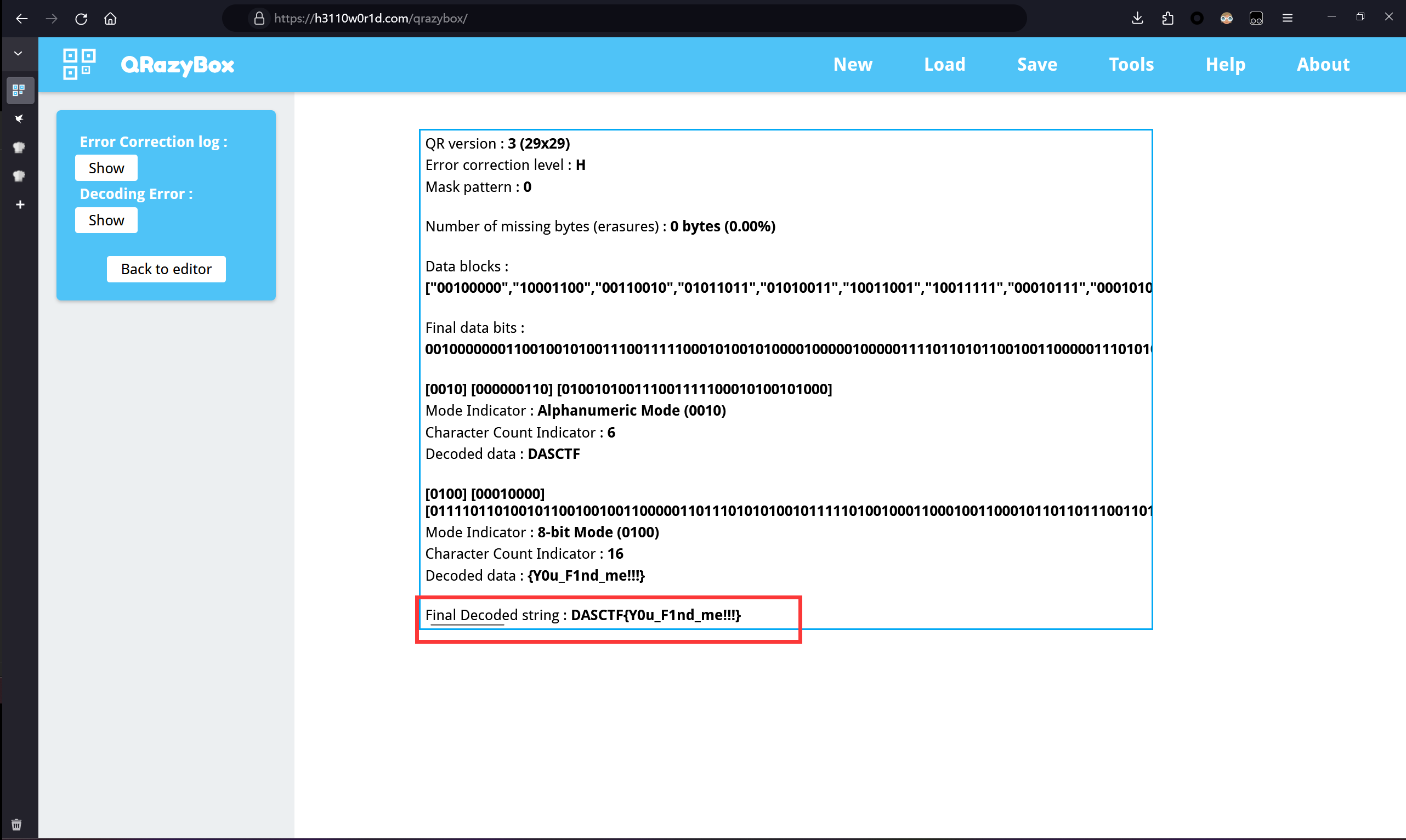Click the QRazyBox title text

177,65
